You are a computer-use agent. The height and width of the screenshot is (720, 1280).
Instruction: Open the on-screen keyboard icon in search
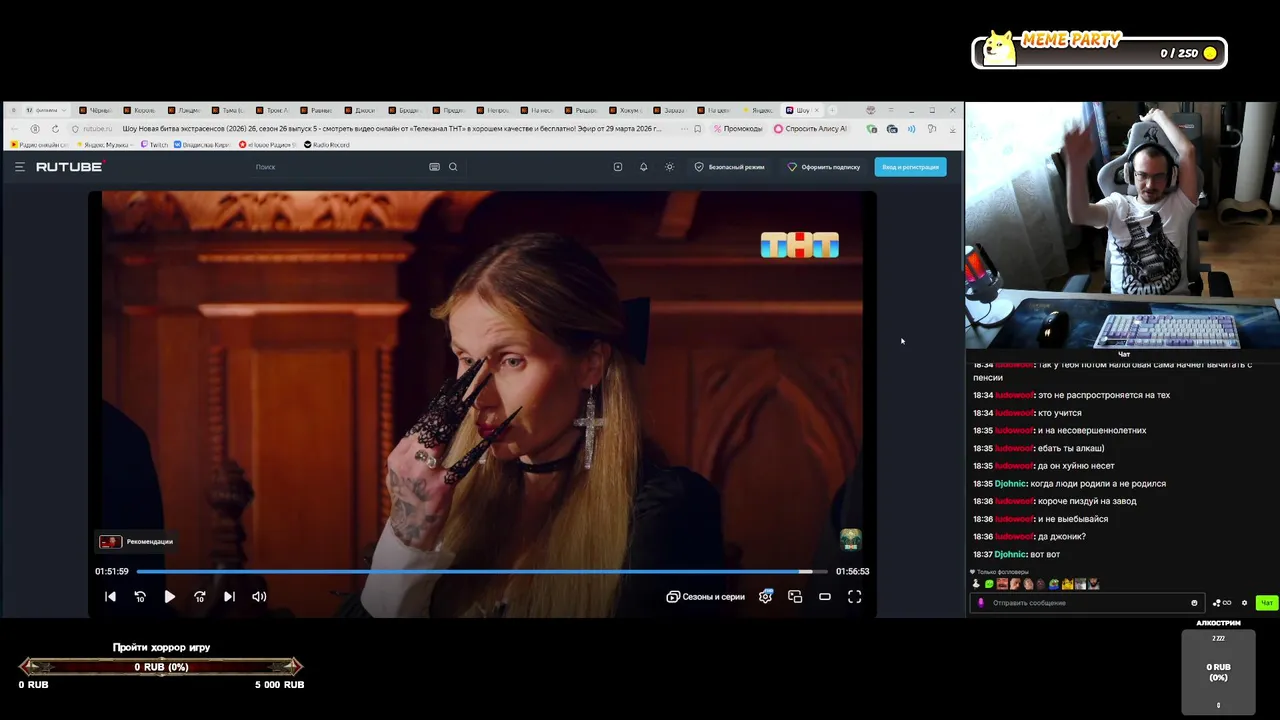pos(434,167)
